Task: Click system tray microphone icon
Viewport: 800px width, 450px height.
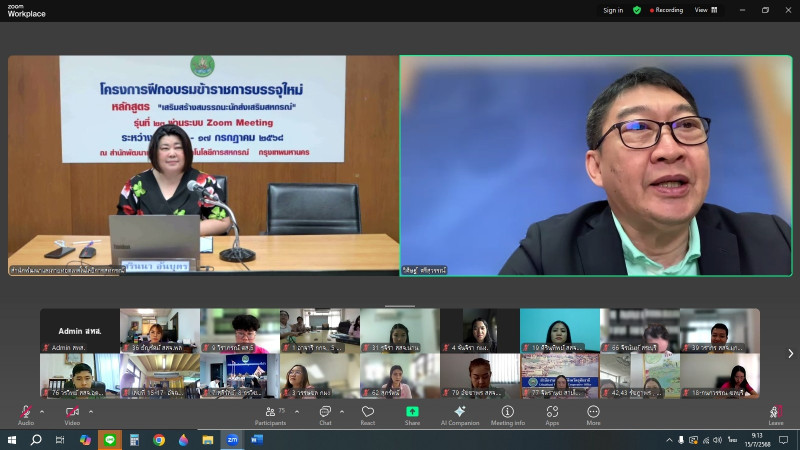Action: (x=681, y=440)
